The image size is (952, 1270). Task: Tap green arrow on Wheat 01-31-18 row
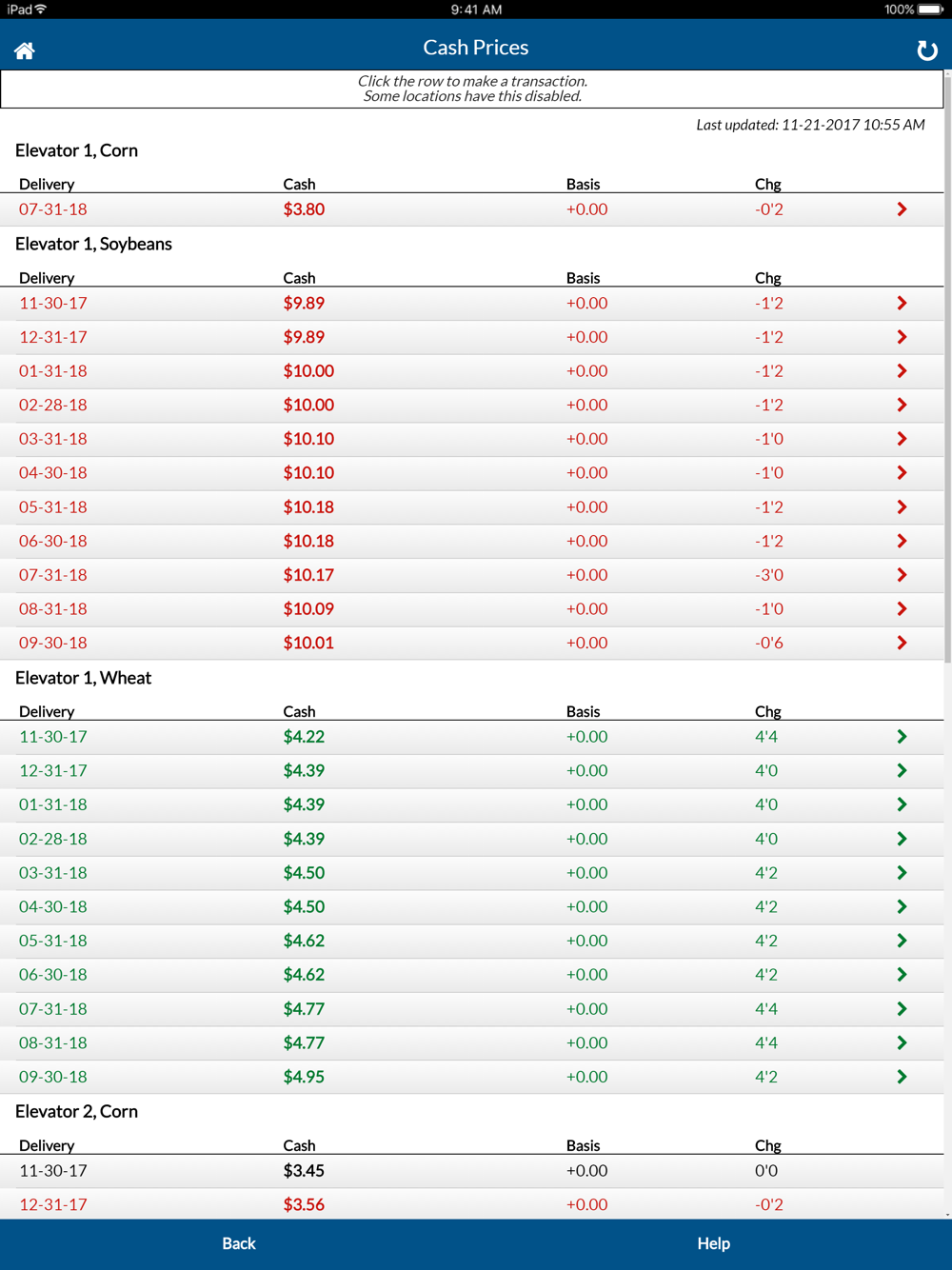click(902, 804)
